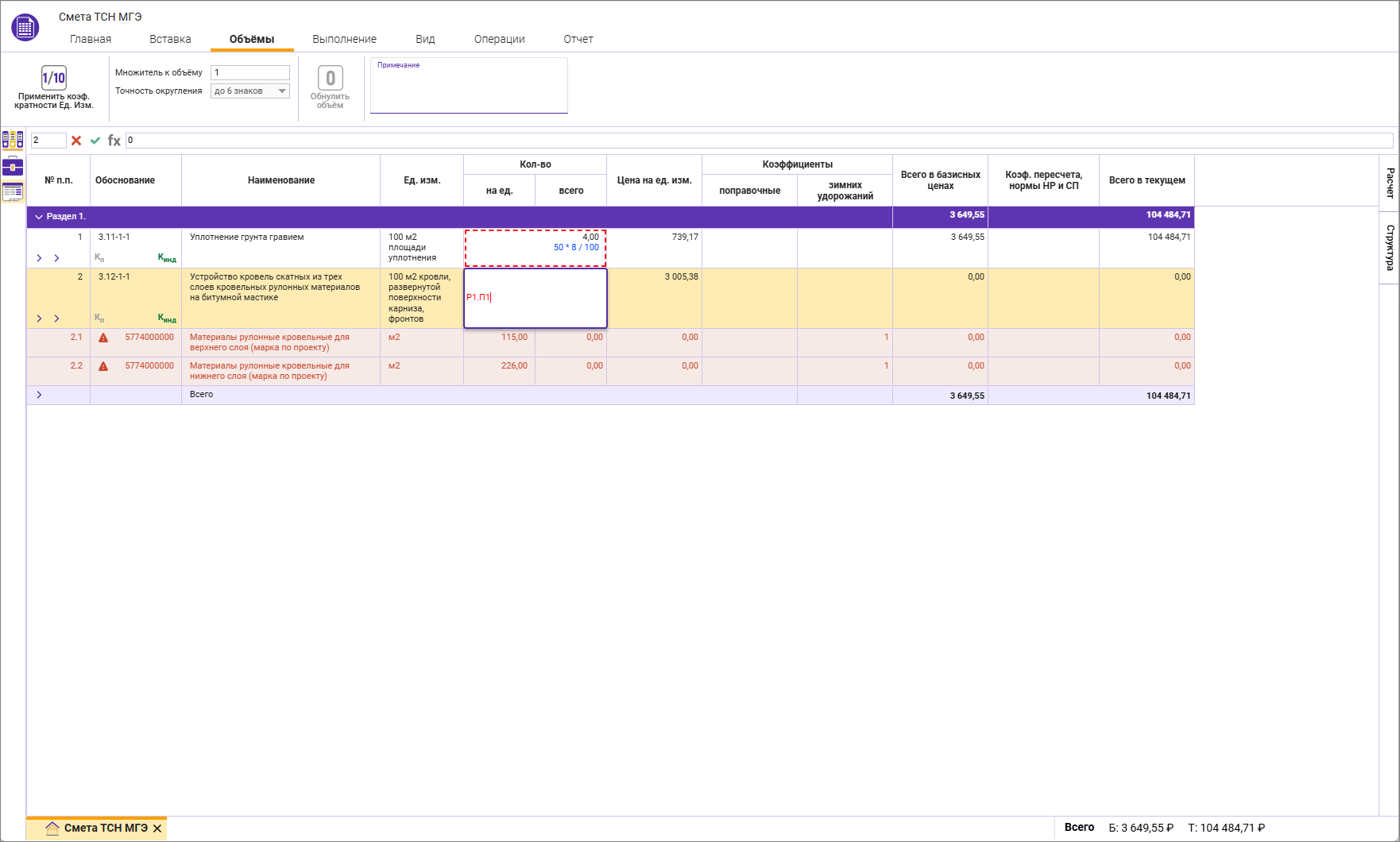
Task: Switch to the Выполнение tab
Action: 344,39
